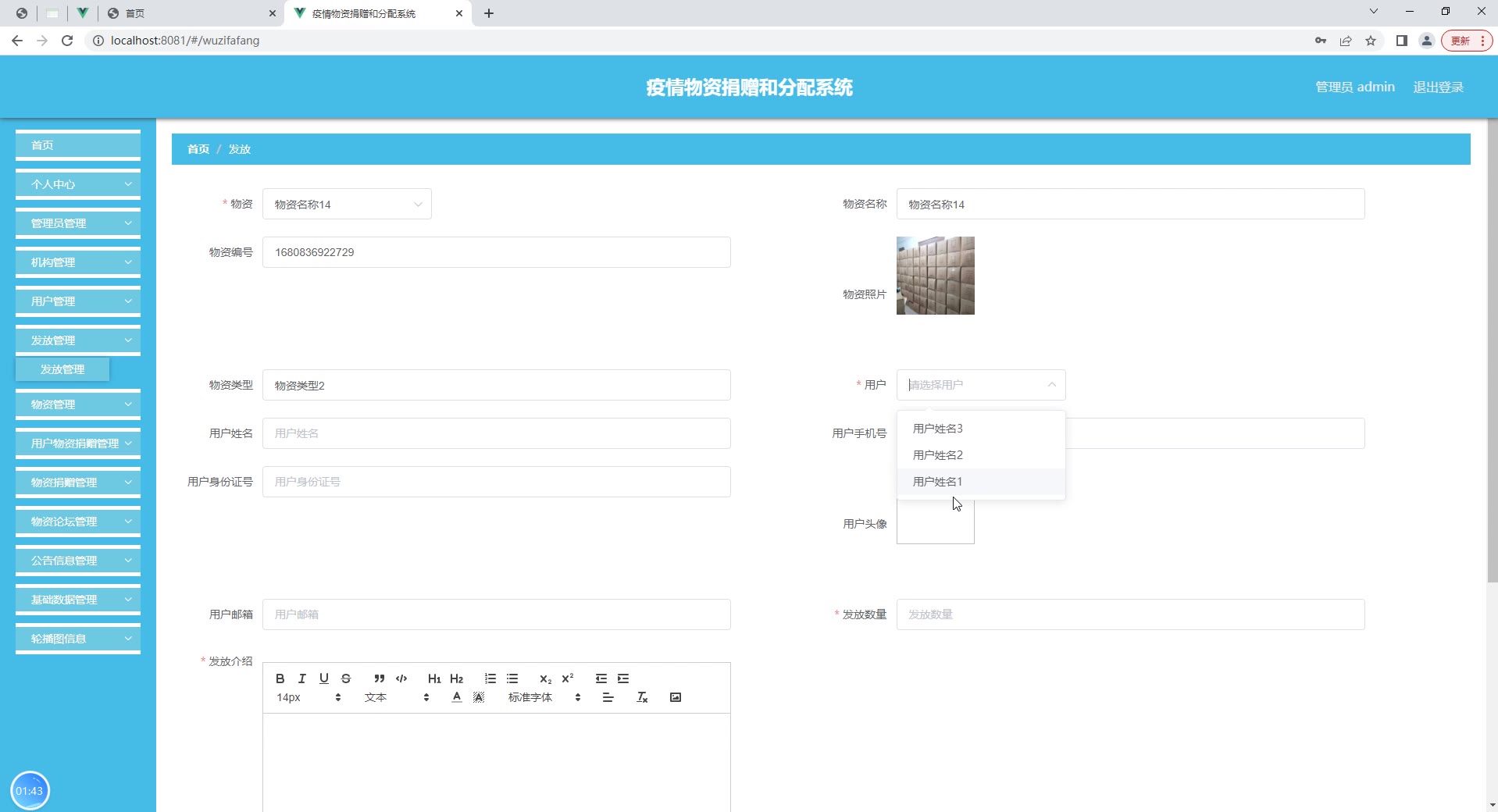Expand the 物资论坛管理 sidebar menu
The height and width of the screenshot is (812, 1498).
tap(78, 522)
